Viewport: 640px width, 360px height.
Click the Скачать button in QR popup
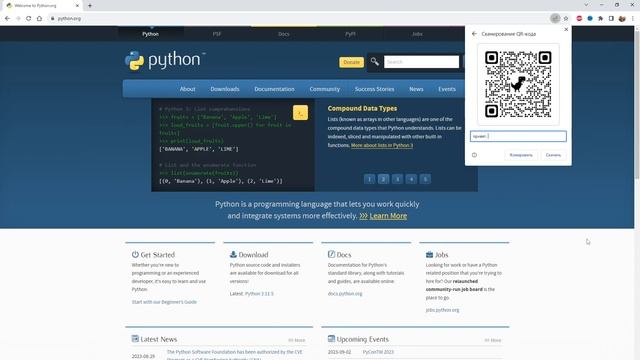(x=553, y=155)
